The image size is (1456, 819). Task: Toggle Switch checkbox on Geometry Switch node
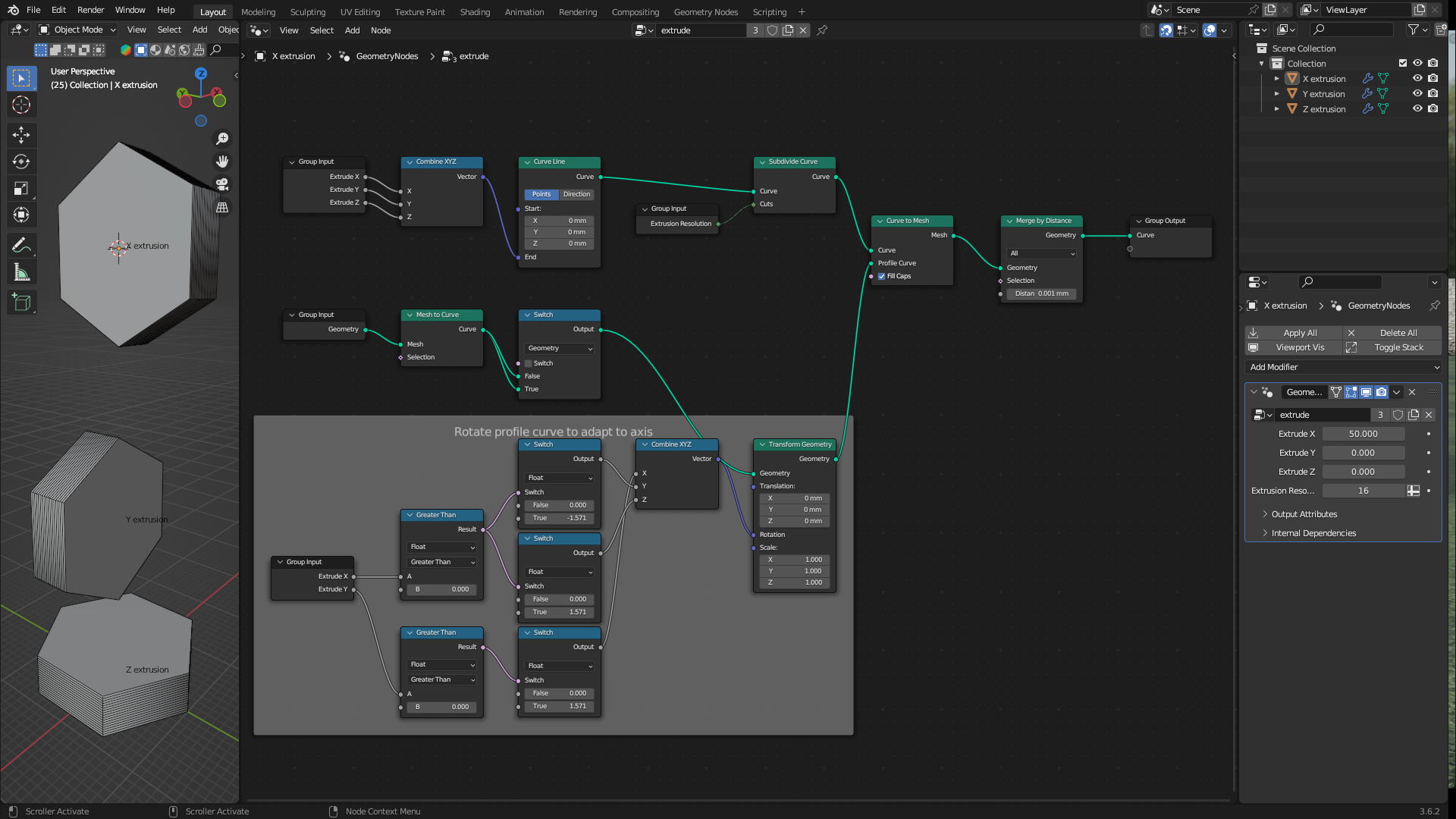pos(529,363)
